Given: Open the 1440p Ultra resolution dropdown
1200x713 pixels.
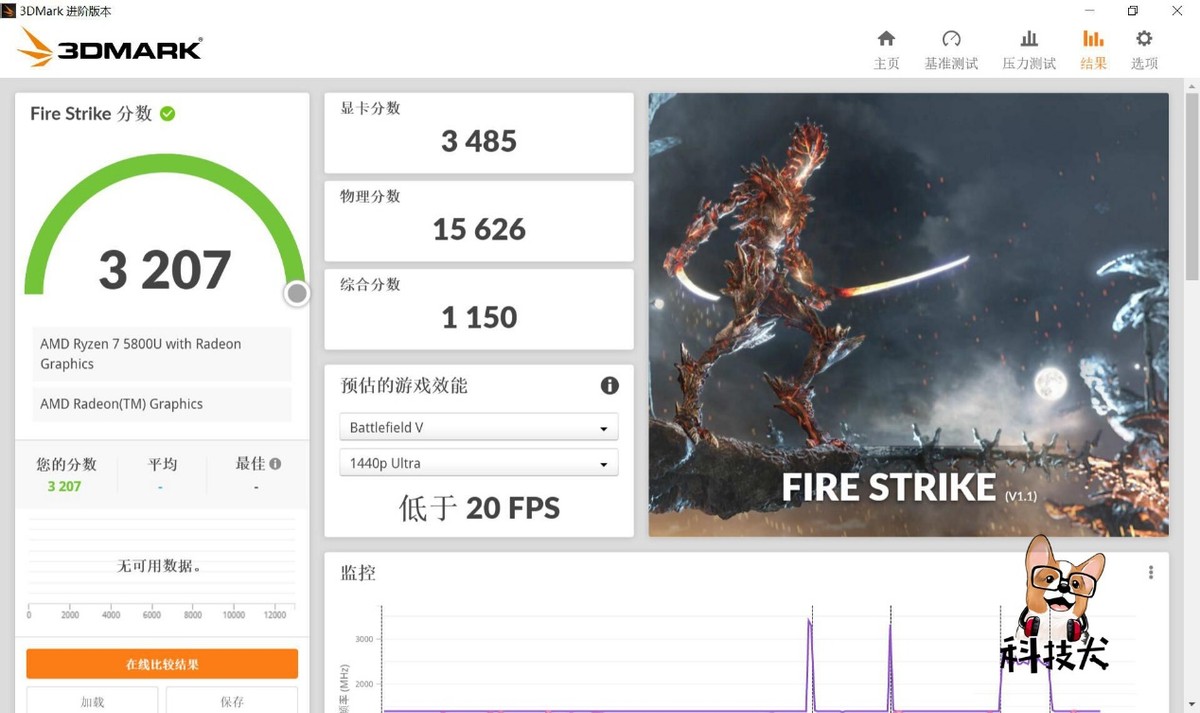Looking at the screenshot, I should pos(479,463).
